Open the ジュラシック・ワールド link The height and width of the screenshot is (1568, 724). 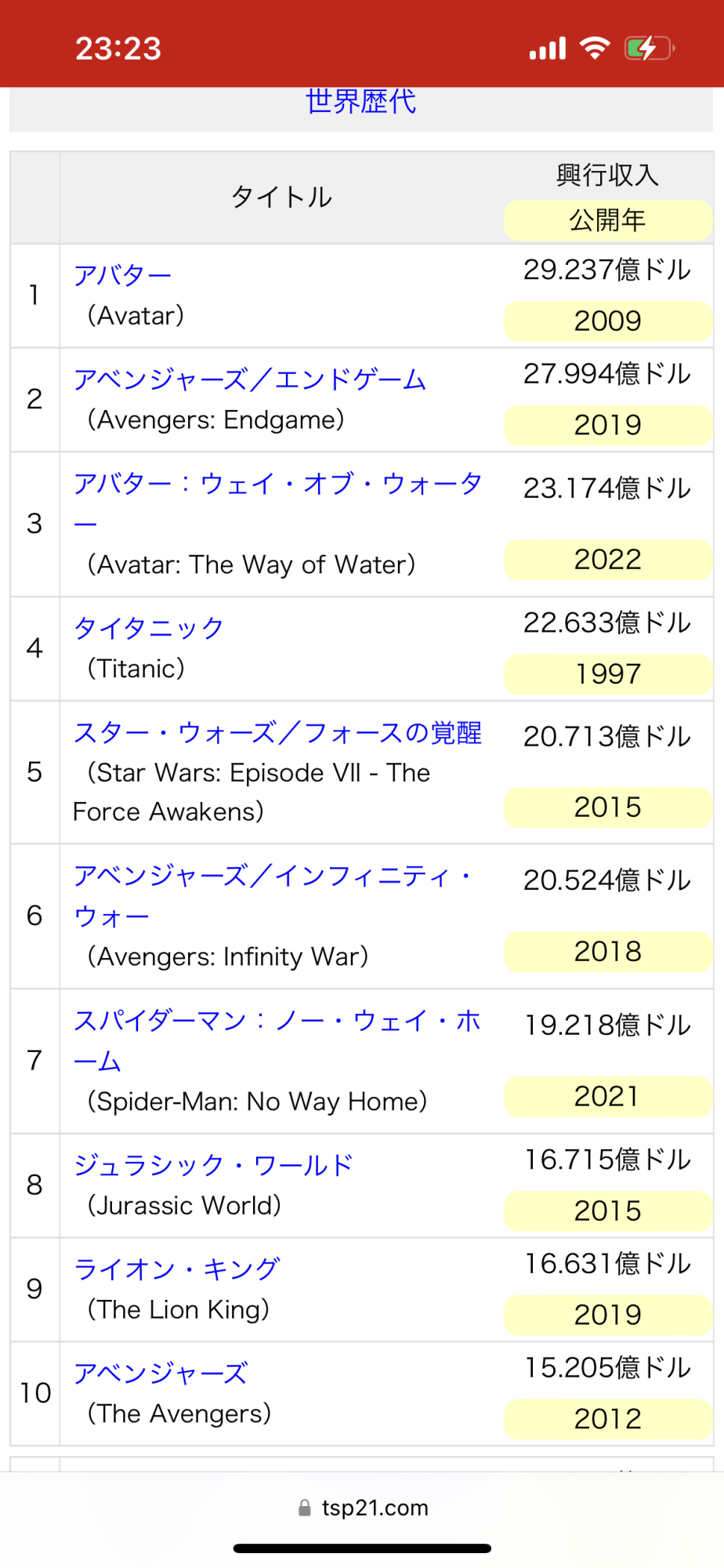pos(213,1165)
